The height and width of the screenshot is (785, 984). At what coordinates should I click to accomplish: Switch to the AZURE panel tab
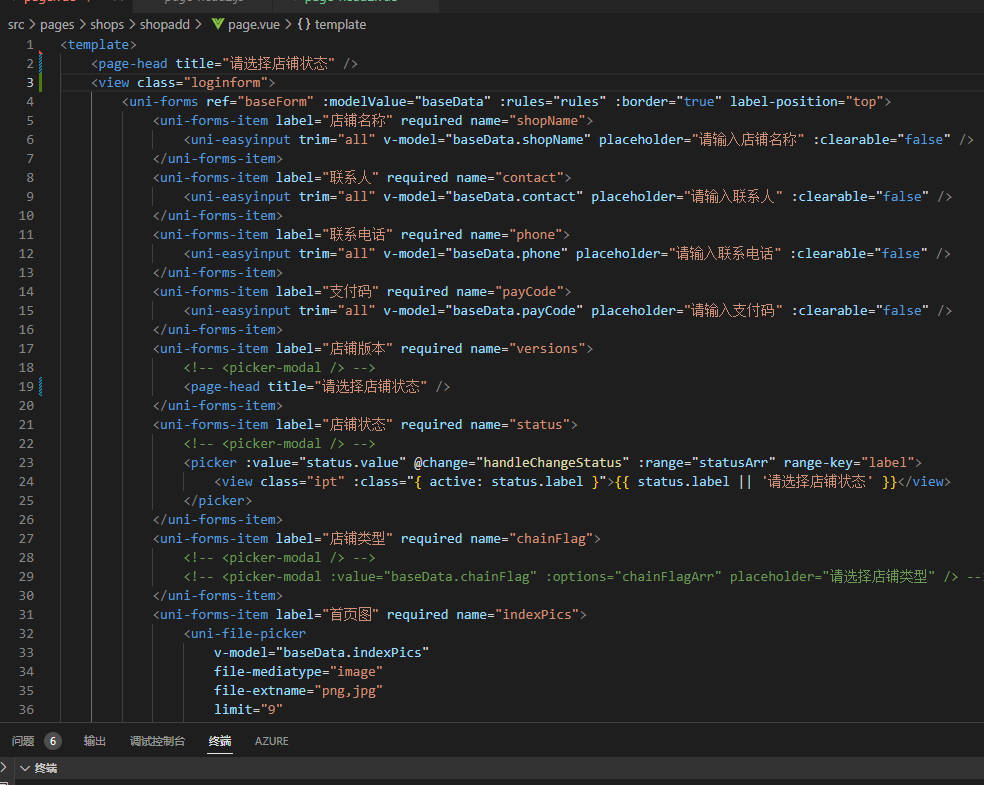coord(271,741)
